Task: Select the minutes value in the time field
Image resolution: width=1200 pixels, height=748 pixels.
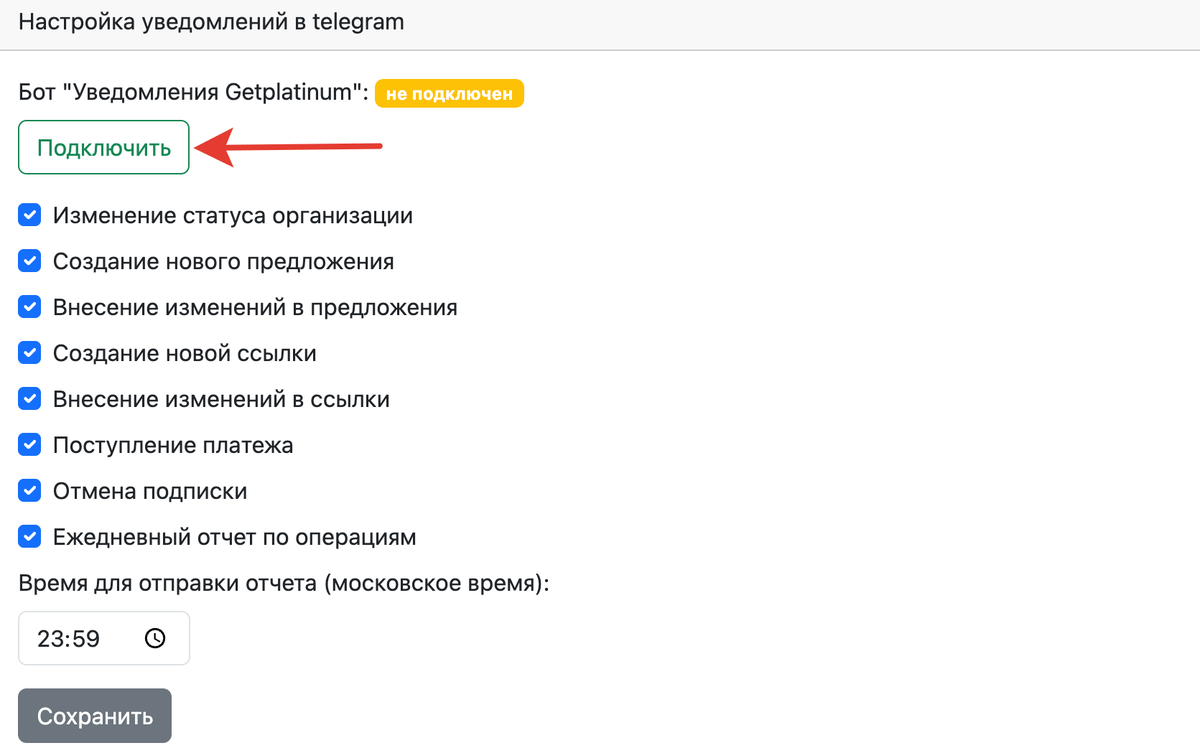Action: [85, 638]
